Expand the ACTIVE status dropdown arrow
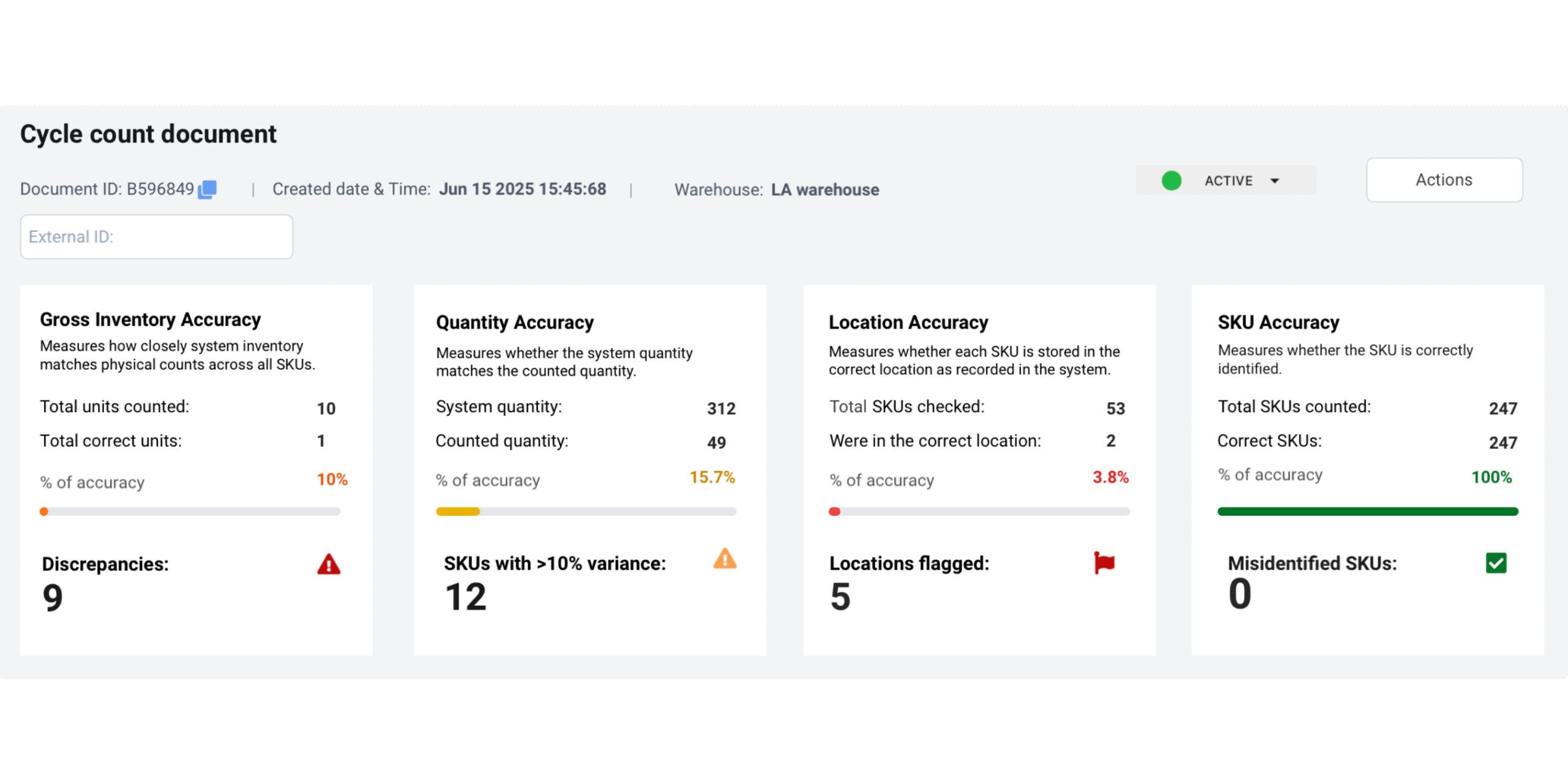Image resolution: width=1568 pixels, height=784 pixels. (1275, 181)
